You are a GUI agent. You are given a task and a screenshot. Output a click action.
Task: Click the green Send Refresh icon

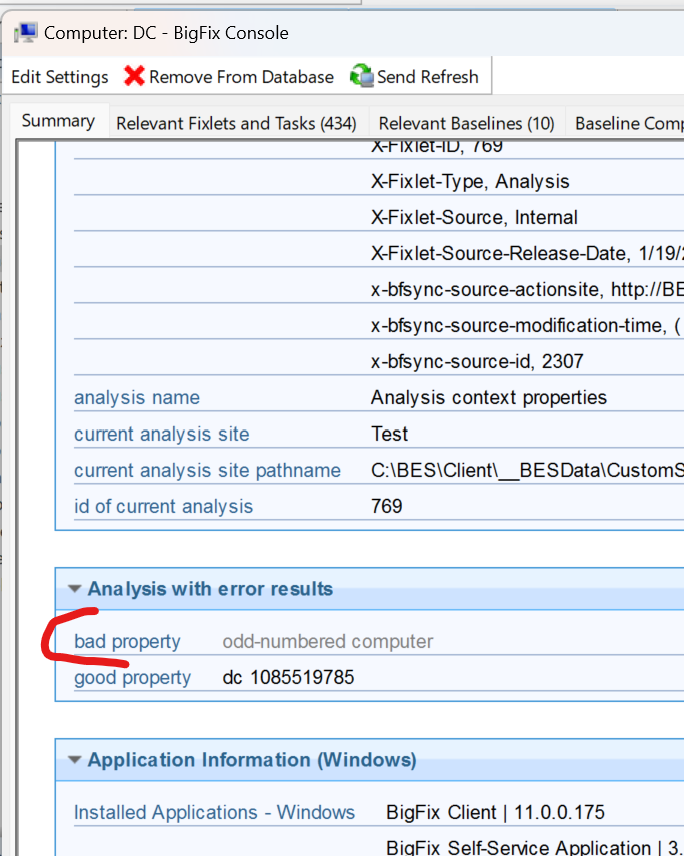361,75
